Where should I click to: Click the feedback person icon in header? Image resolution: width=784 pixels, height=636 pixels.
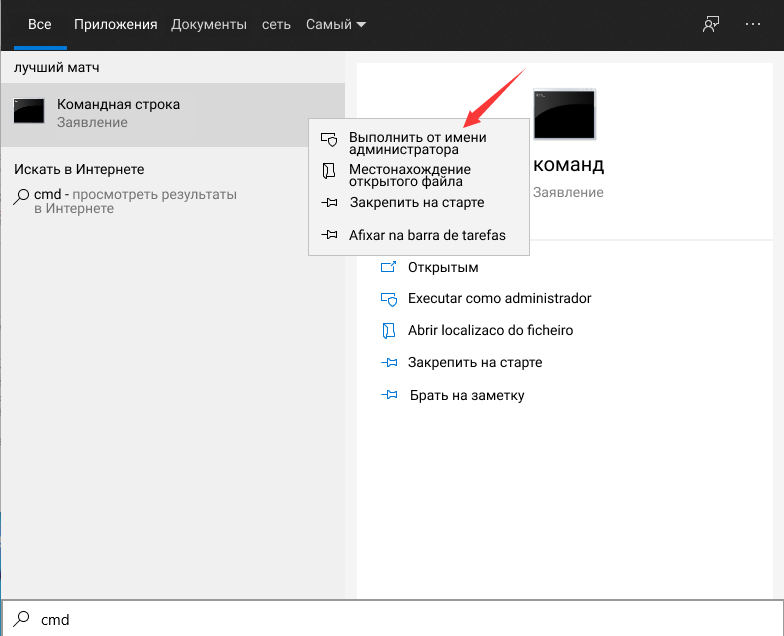[x=710, y=24]
